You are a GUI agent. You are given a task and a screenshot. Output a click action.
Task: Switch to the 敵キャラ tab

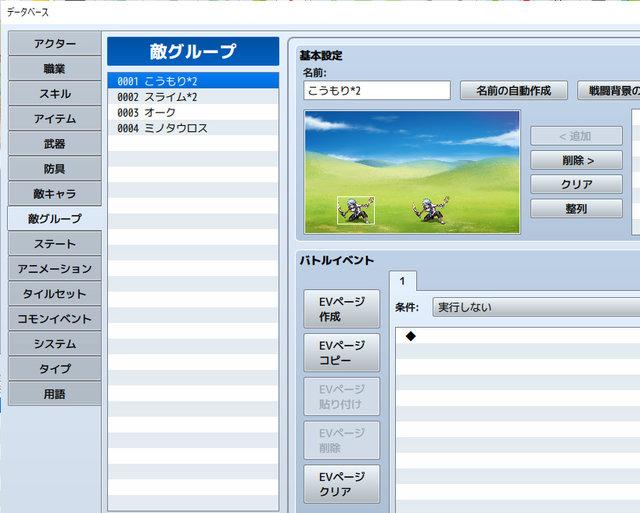(x=55, y=193)
